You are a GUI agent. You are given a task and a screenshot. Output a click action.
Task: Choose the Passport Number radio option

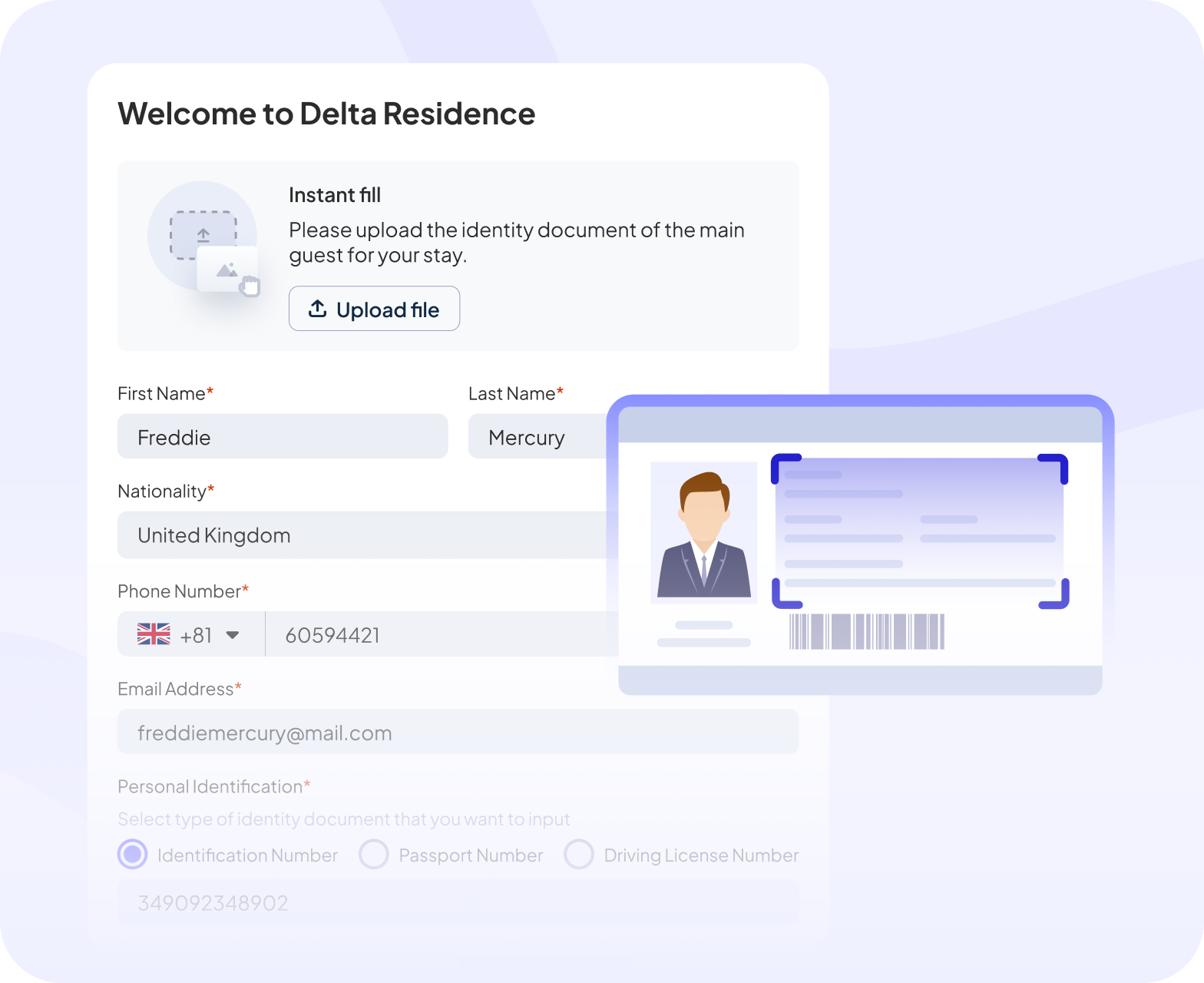(x=374, y=854)
